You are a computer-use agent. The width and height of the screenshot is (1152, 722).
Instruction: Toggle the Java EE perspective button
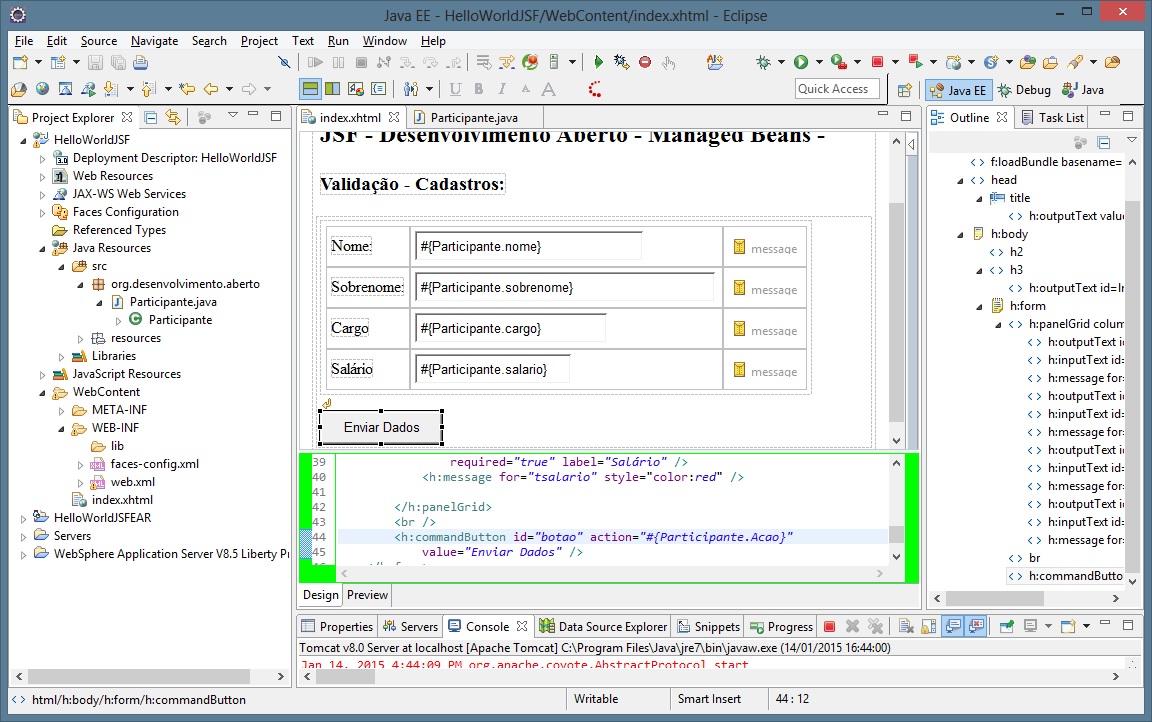coord(957,90)
